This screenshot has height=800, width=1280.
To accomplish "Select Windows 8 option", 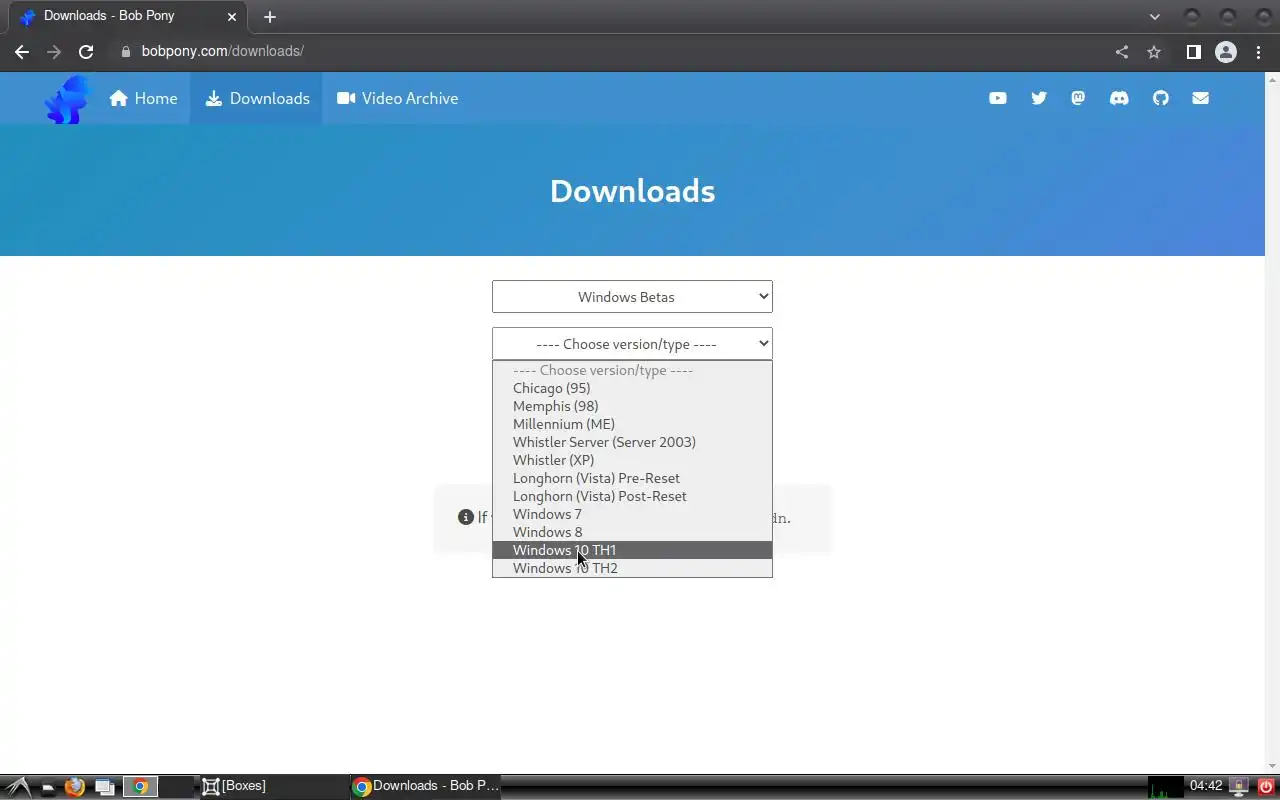I will (632, 532).
